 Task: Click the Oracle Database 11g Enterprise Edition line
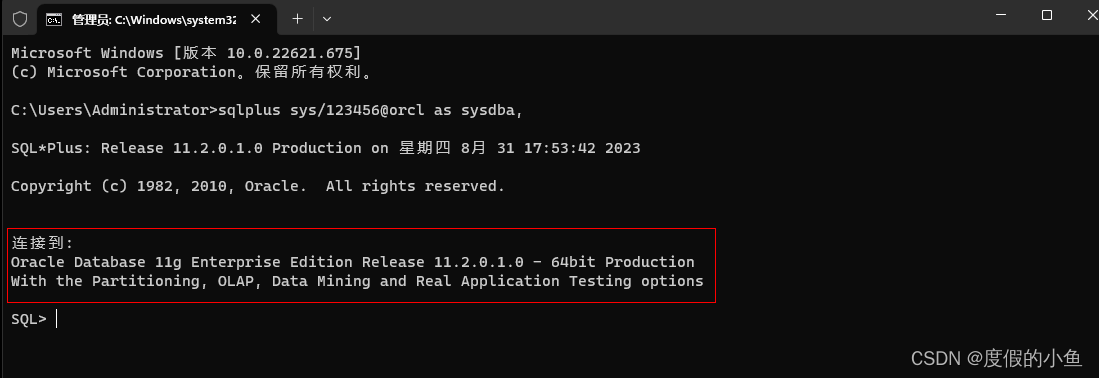click(353, 262)
